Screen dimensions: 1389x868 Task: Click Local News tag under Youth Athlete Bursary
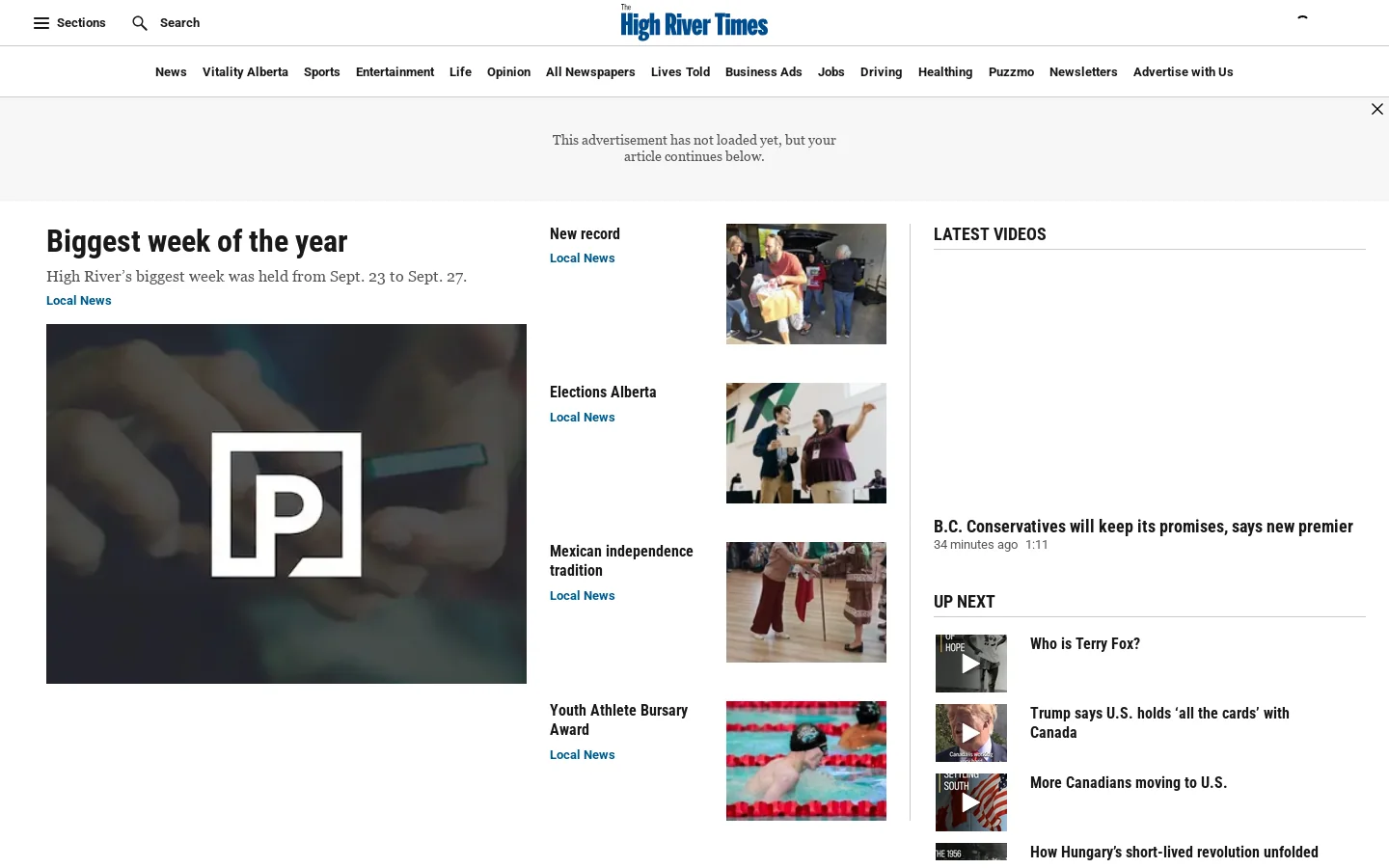tap(583, 755)
